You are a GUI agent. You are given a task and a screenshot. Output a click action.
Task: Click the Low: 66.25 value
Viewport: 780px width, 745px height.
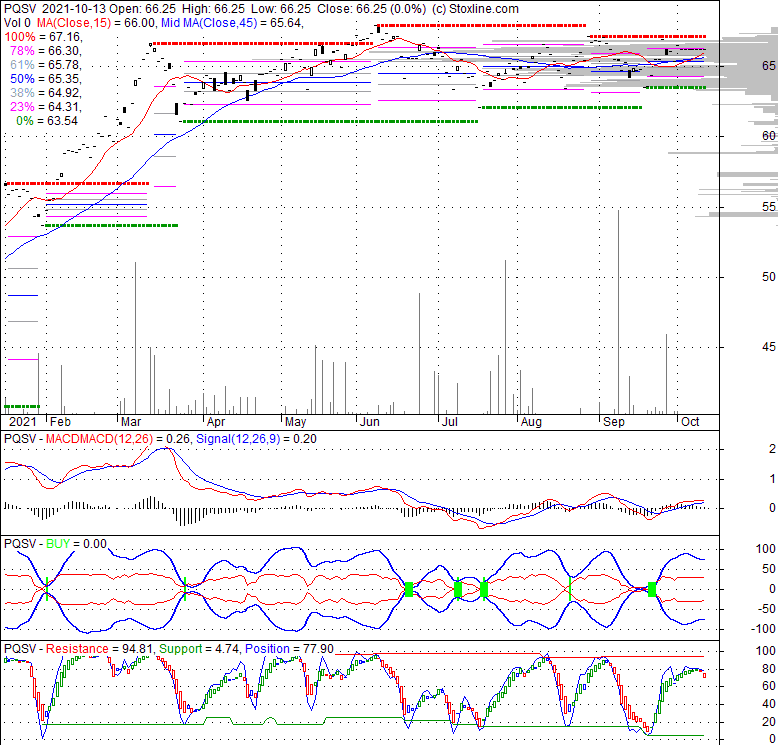coord(280,9)
